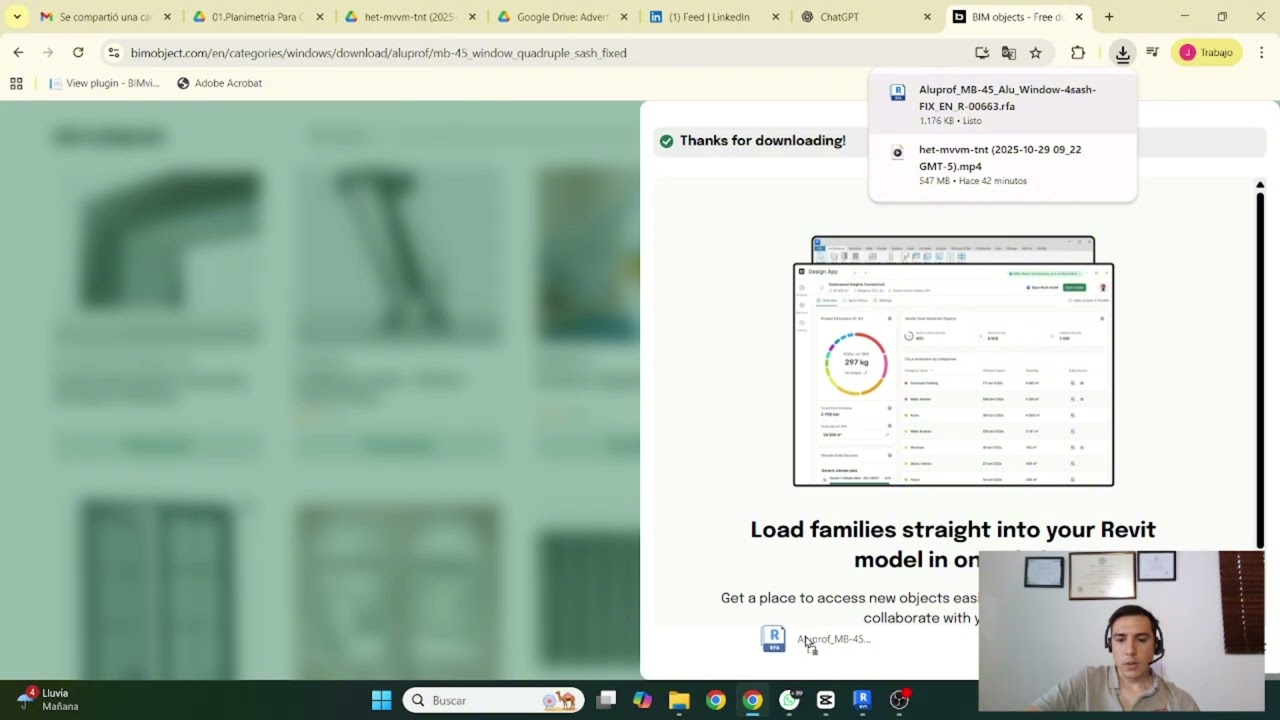
Task: Reload the current page
Action: (78, 53)
